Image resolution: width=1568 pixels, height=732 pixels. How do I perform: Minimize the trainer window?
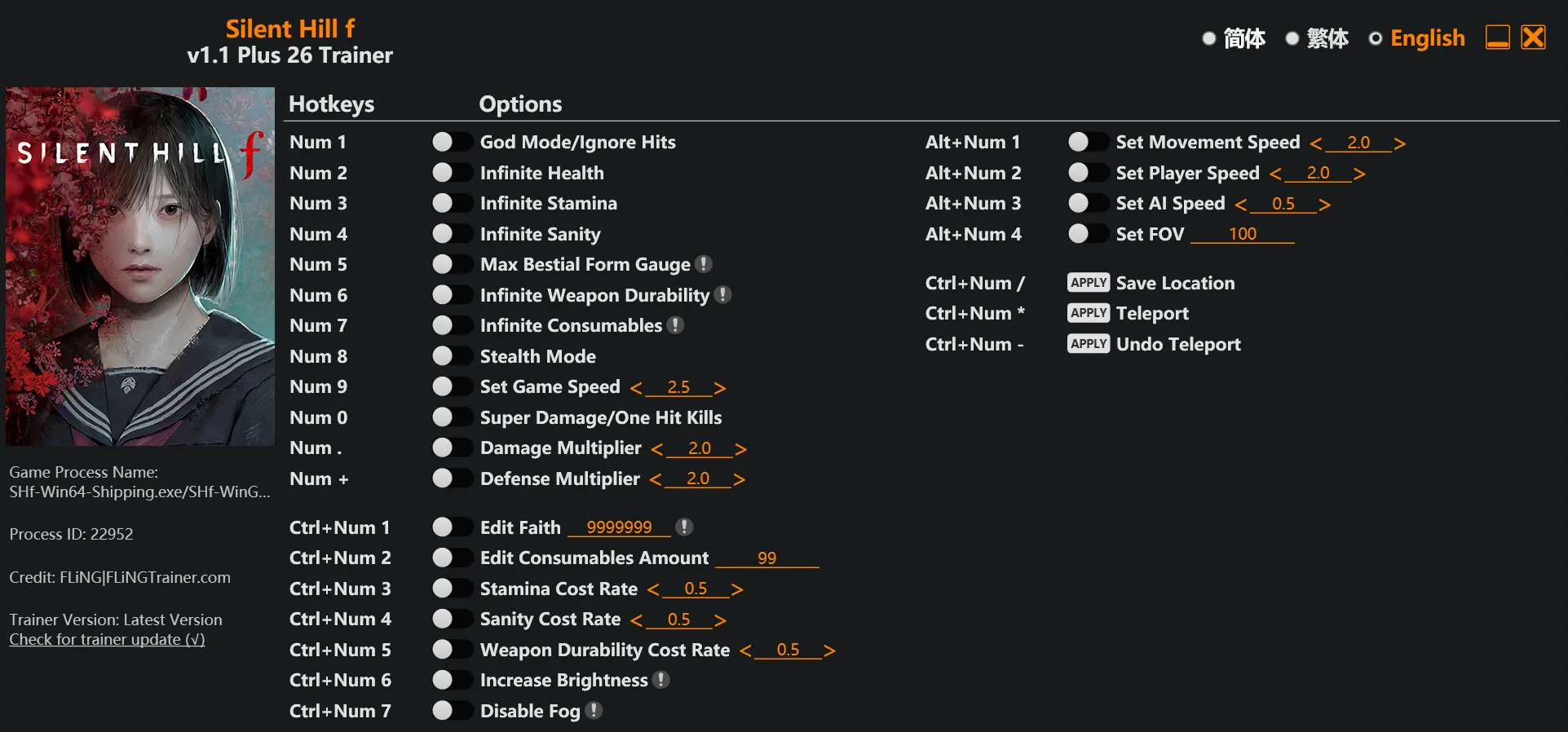tap(1497, 37)
